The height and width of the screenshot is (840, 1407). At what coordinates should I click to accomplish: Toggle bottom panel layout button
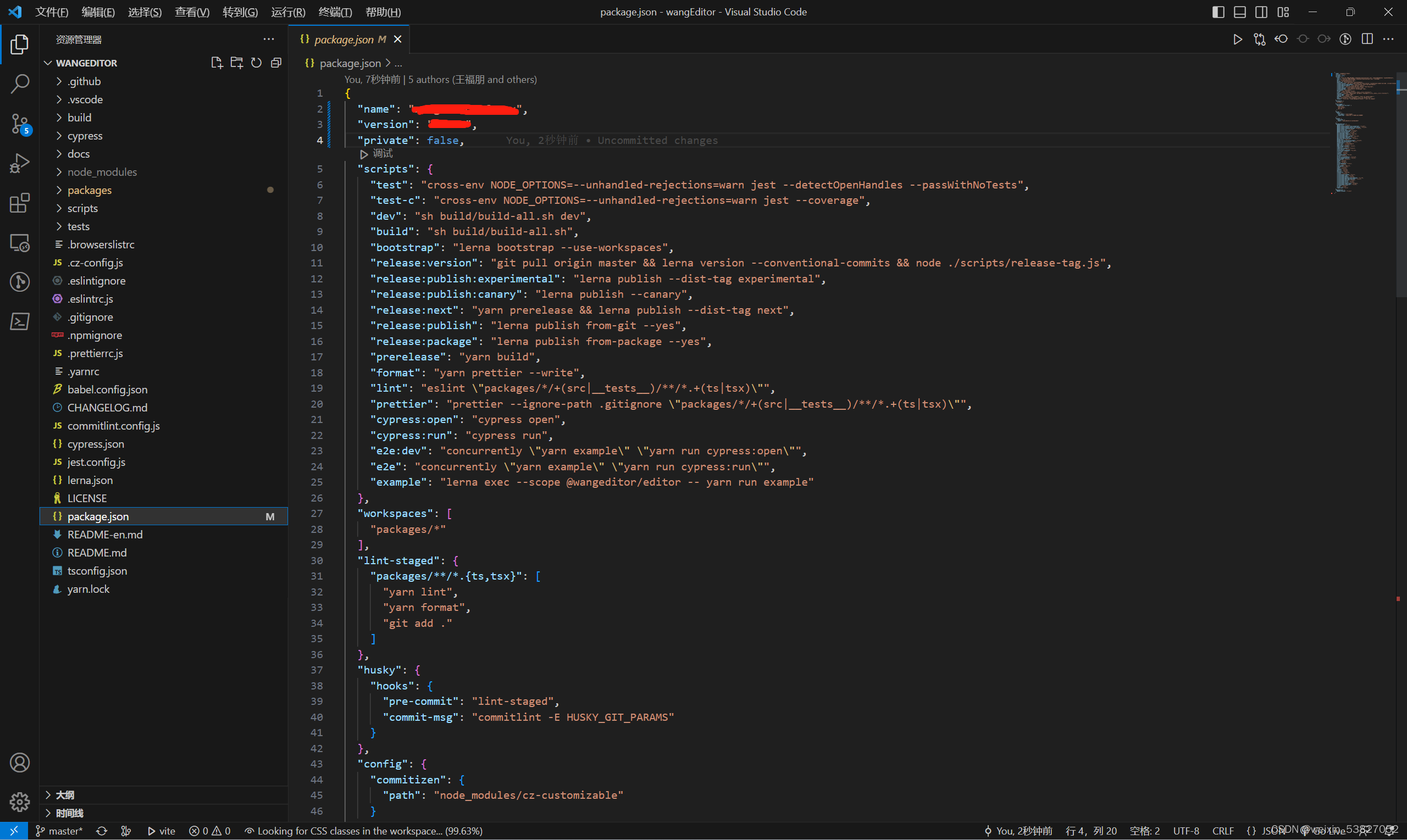1240,12
